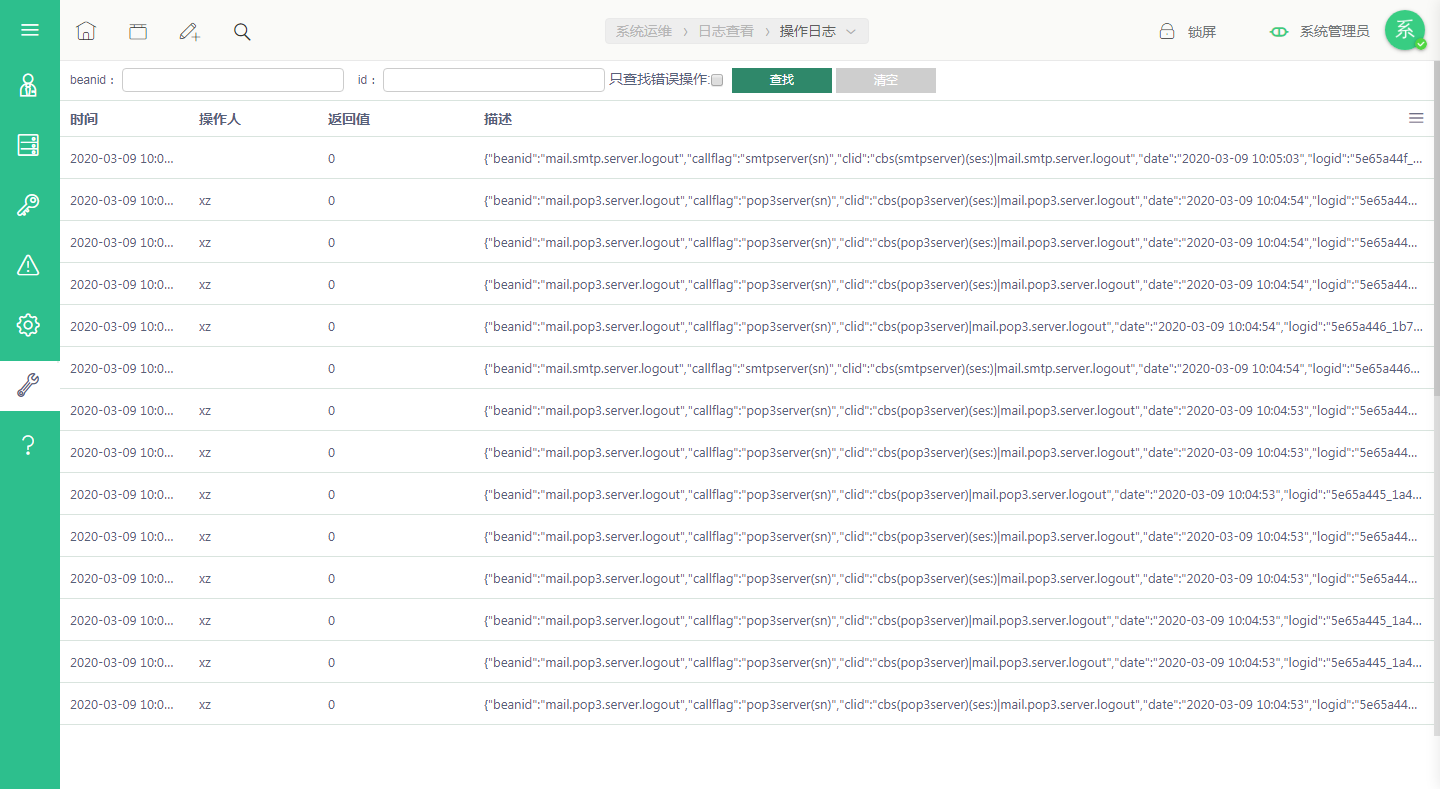This screenshot has height=789, width=1440.
Task: Go to the home page icon
Action: [86, 31]
